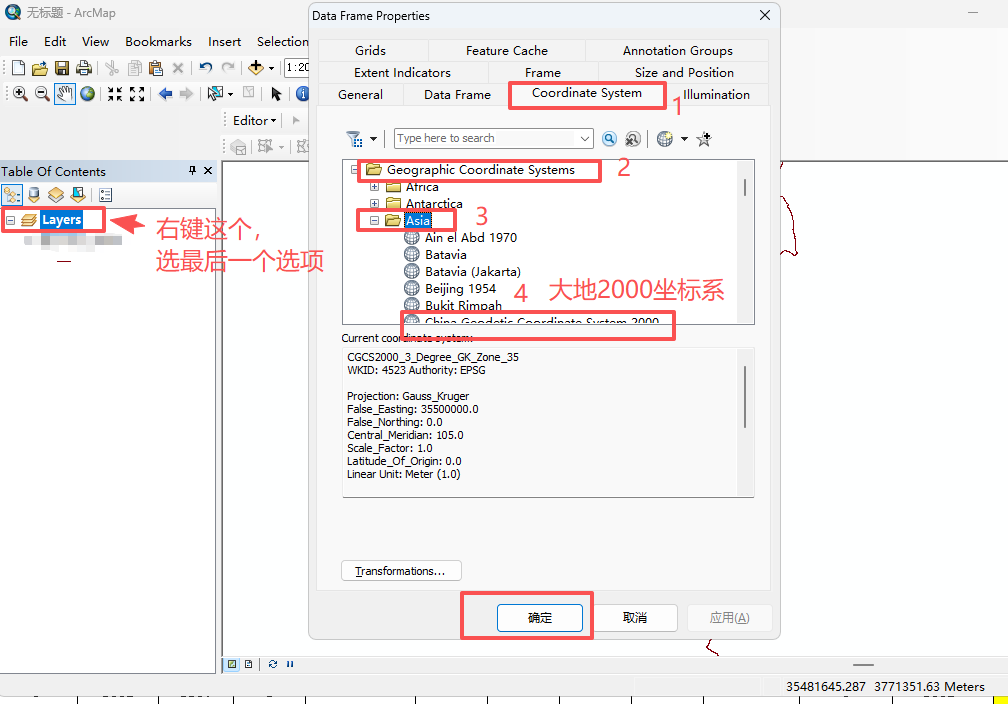Click the Add To Favorites star icon
The height and width of the screenshot is (704, 1008).
coord(705,139)
